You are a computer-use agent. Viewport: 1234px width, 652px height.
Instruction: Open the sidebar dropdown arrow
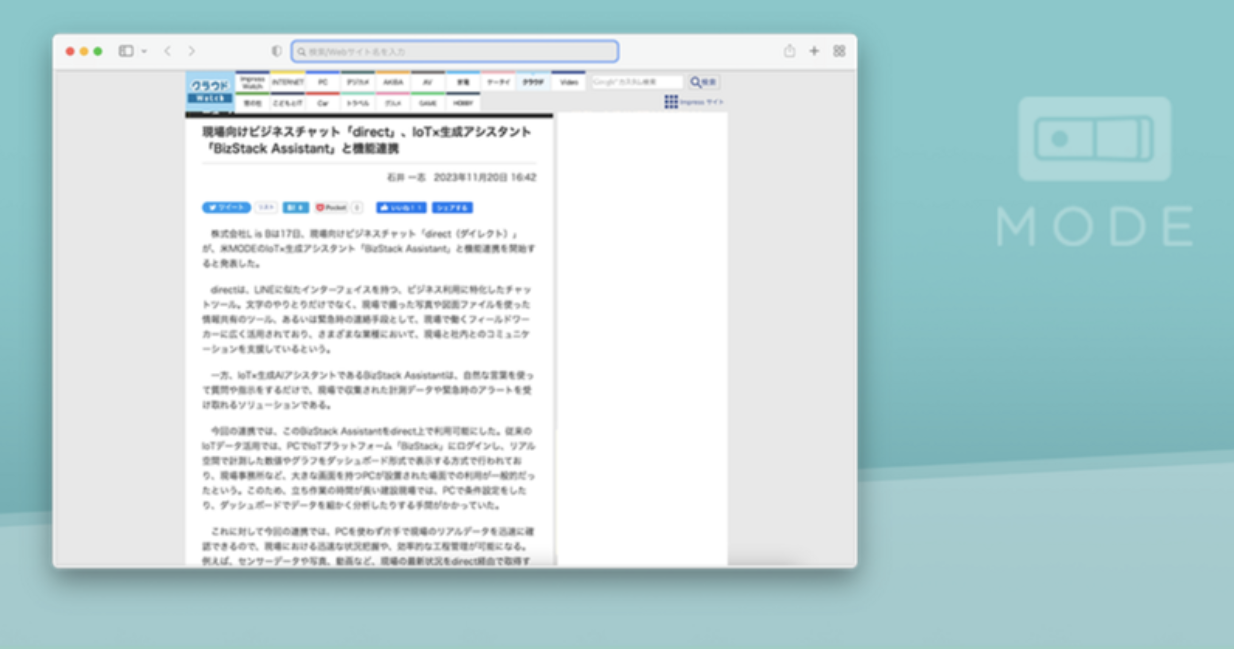(x=144, y=51)
